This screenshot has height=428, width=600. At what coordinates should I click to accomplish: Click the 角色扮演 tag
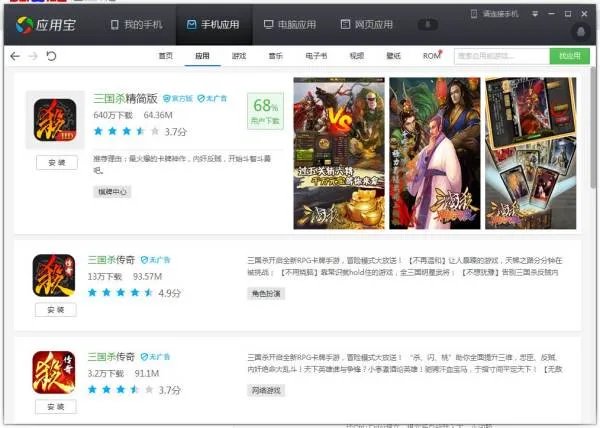[x=266, y=294]
